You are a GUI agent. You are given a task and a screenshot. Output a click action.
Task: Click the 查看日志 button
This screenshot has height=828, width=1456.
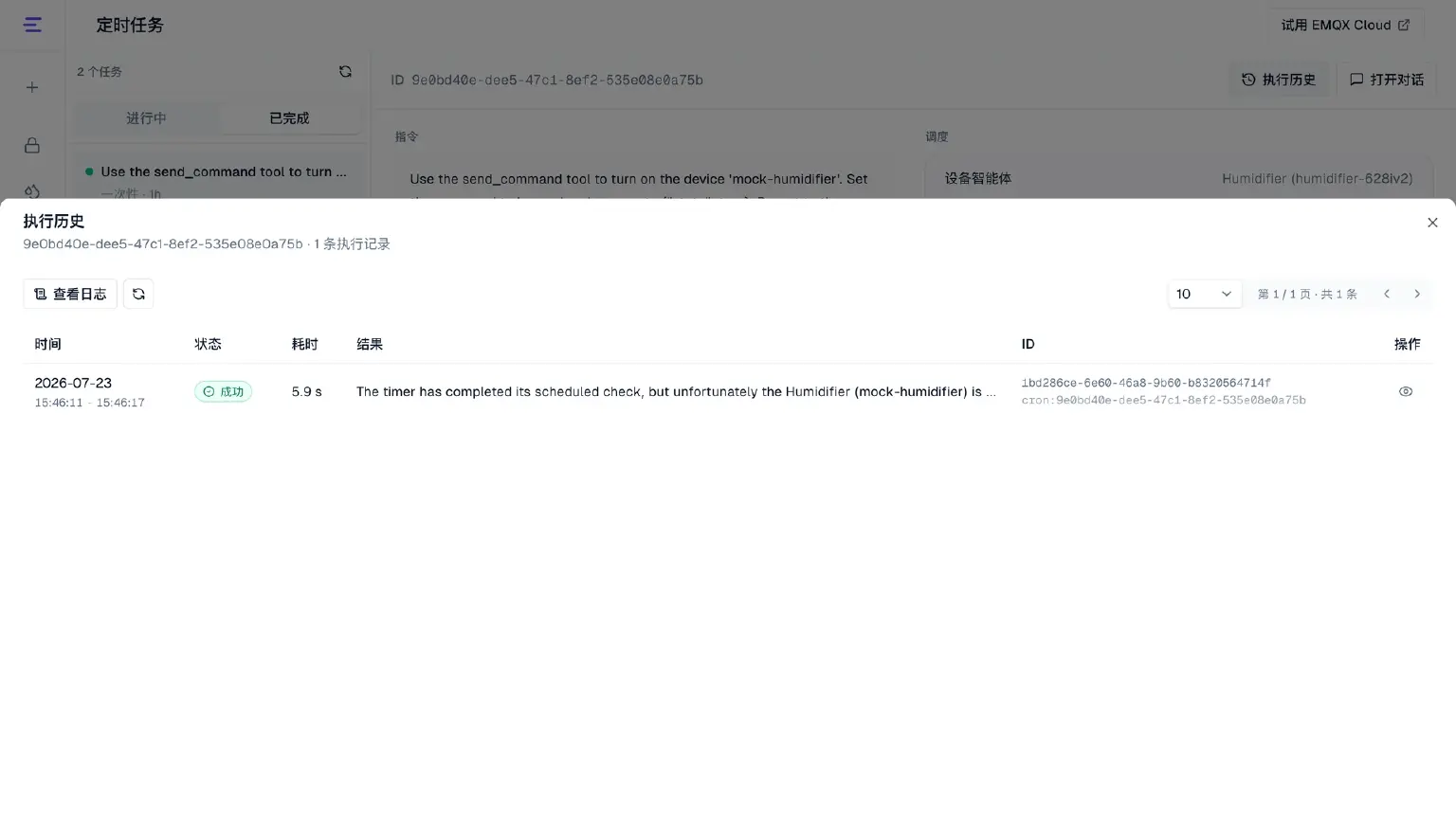[x=70, y=294]
